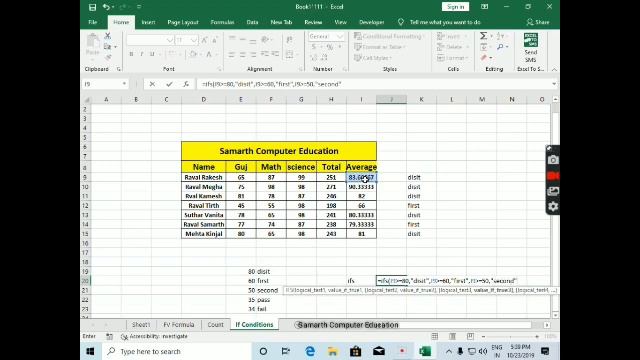640x360 pixels.
Task: Click the Share button
Action: (538, 22)
